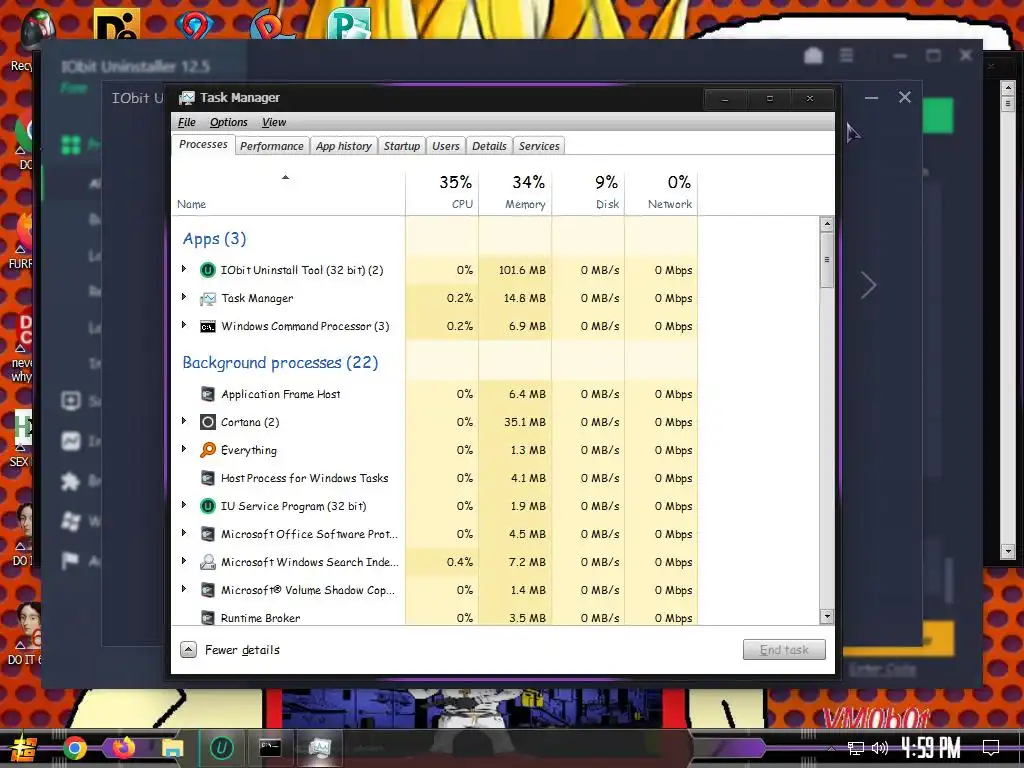Click the clock showing 4:59 PM
Image resolution: width=1024 pixels, height=768 pixels.
[931, 748]
